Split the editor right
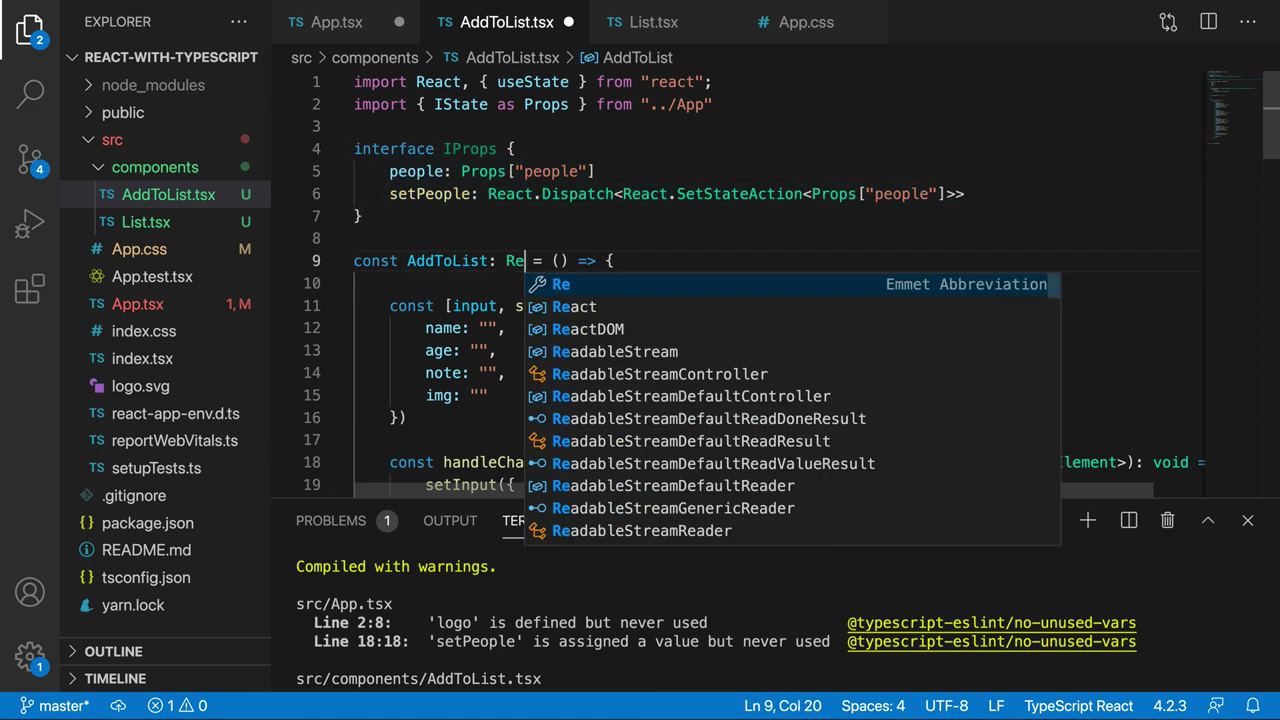Screen dimensions: 1280x720 tap(1208, 21)
